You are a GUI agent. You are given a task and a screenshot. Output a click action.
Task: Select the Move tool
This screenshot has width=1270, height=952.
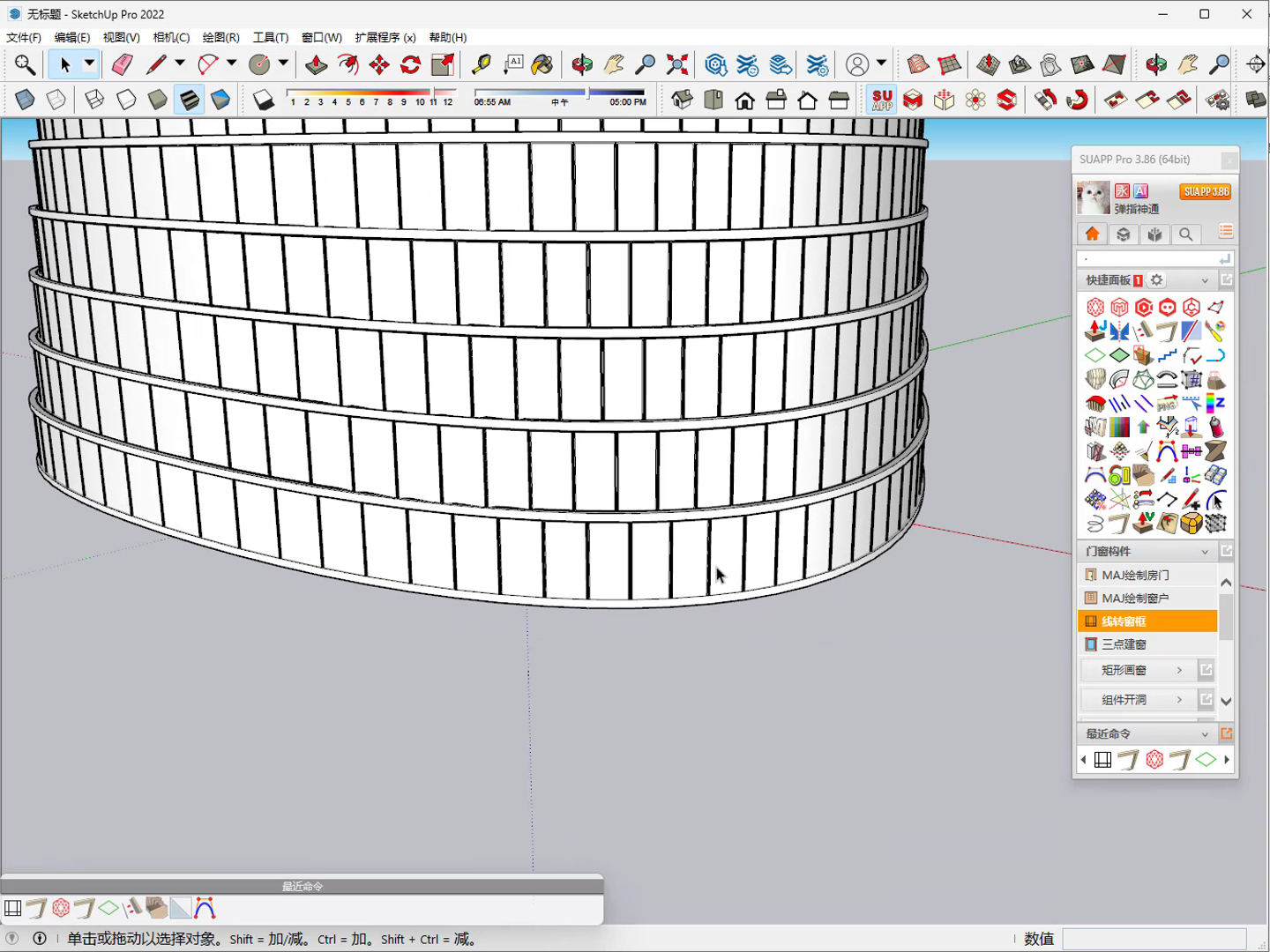point(379,64)
